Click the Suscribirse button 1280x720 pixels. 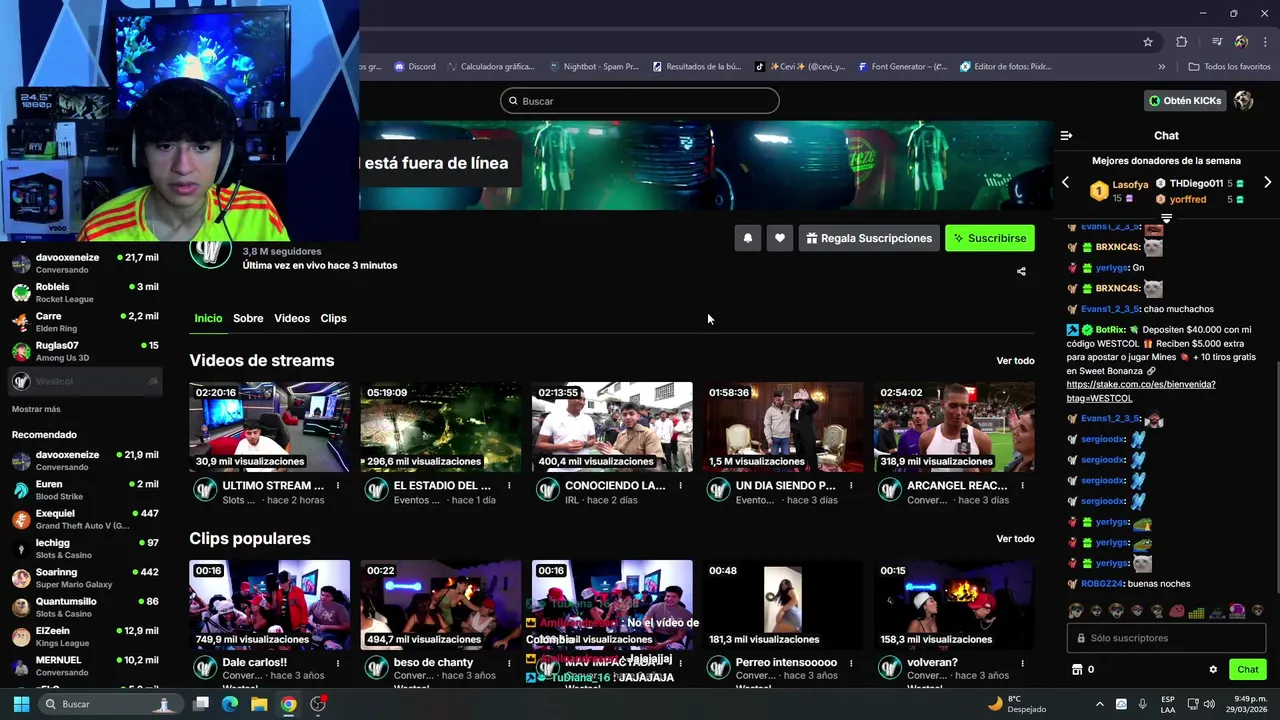tap(990, 238)
